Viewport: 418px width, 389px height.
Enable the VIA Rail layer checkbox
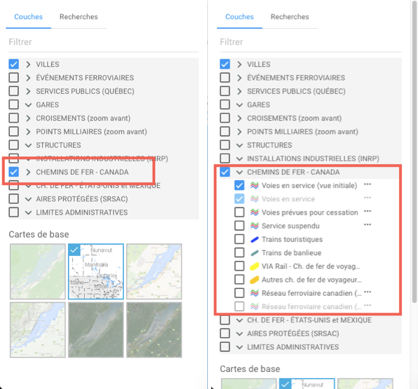[239, 266]
